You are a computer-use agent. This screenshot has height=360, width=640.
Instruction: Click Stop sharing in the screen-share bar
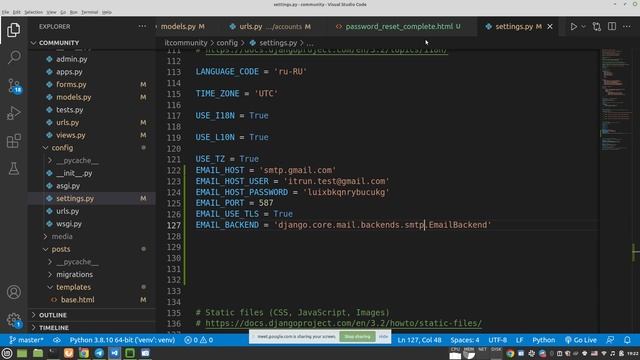[x=357, y=337]
